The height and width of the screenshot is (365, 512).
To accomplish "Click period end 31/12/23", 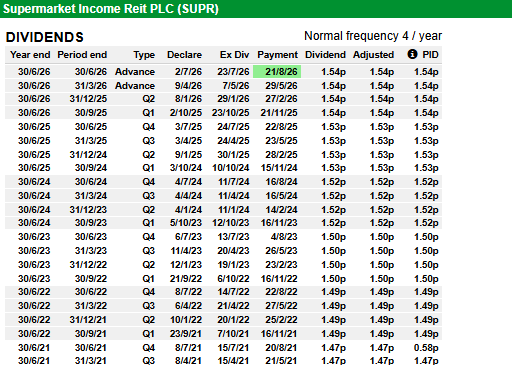I will (88, 210).
